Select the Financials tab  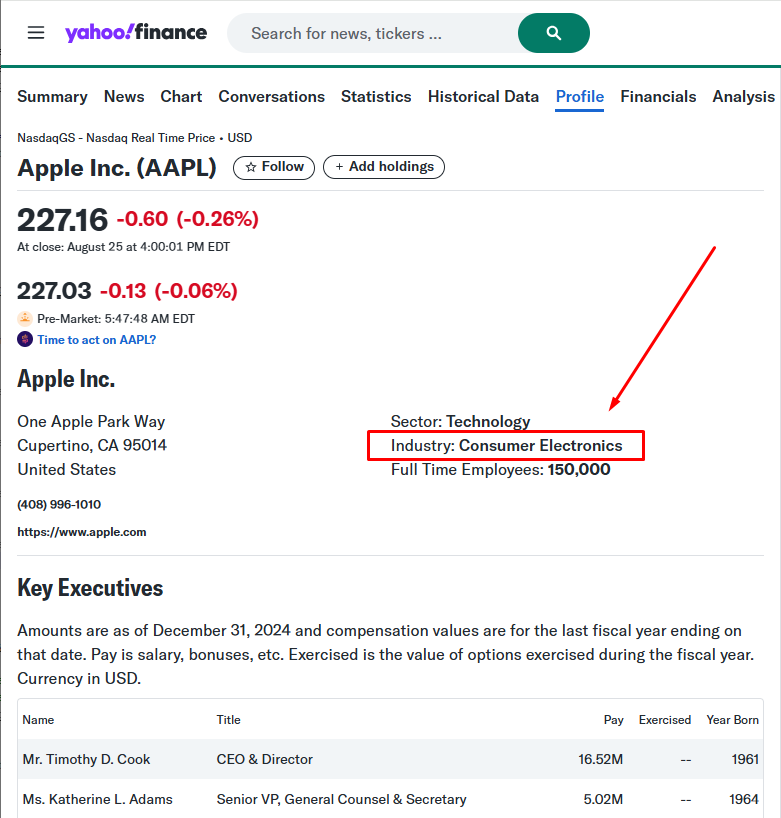(x=658, y=97)
